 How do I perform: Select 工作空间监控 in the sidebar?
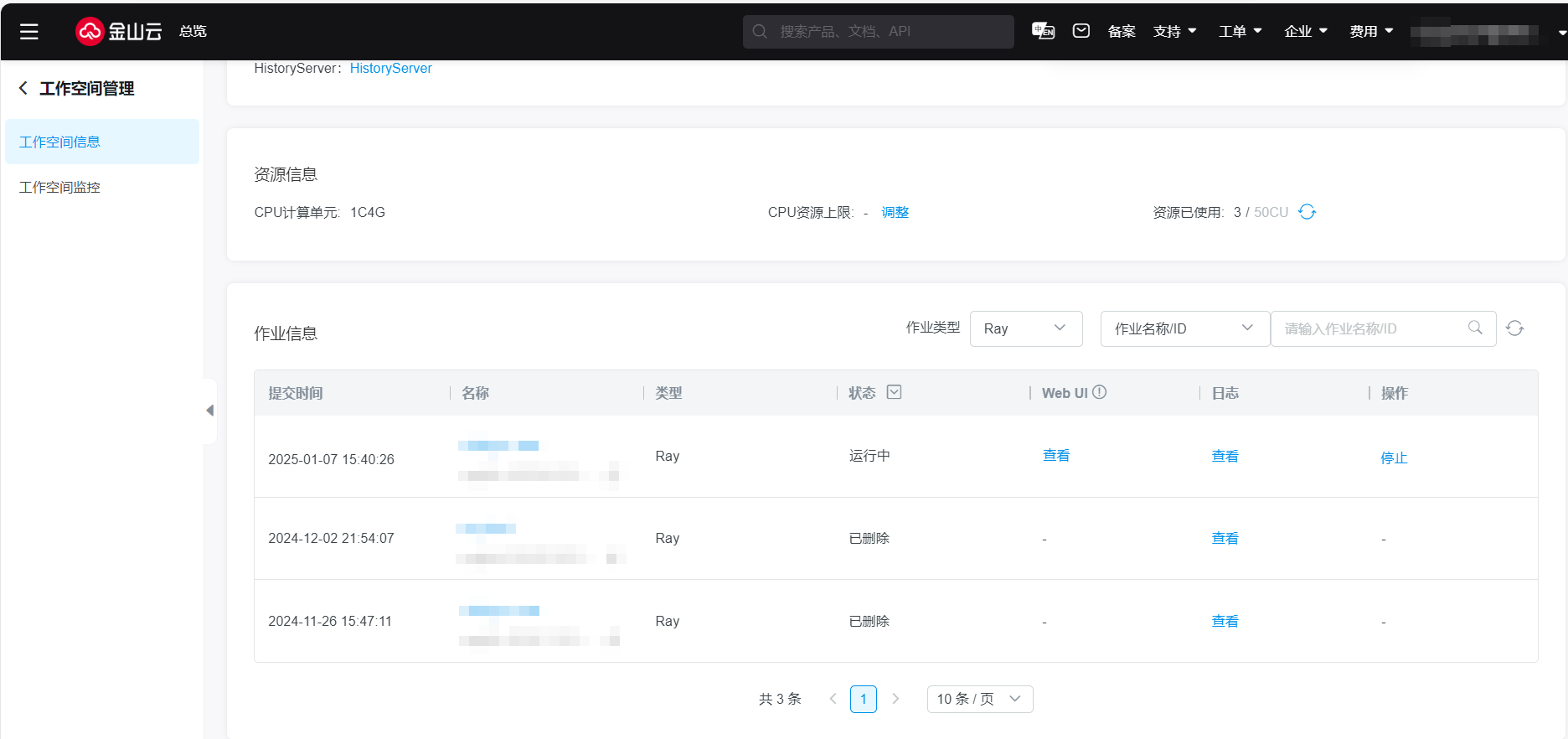(59, 188)
